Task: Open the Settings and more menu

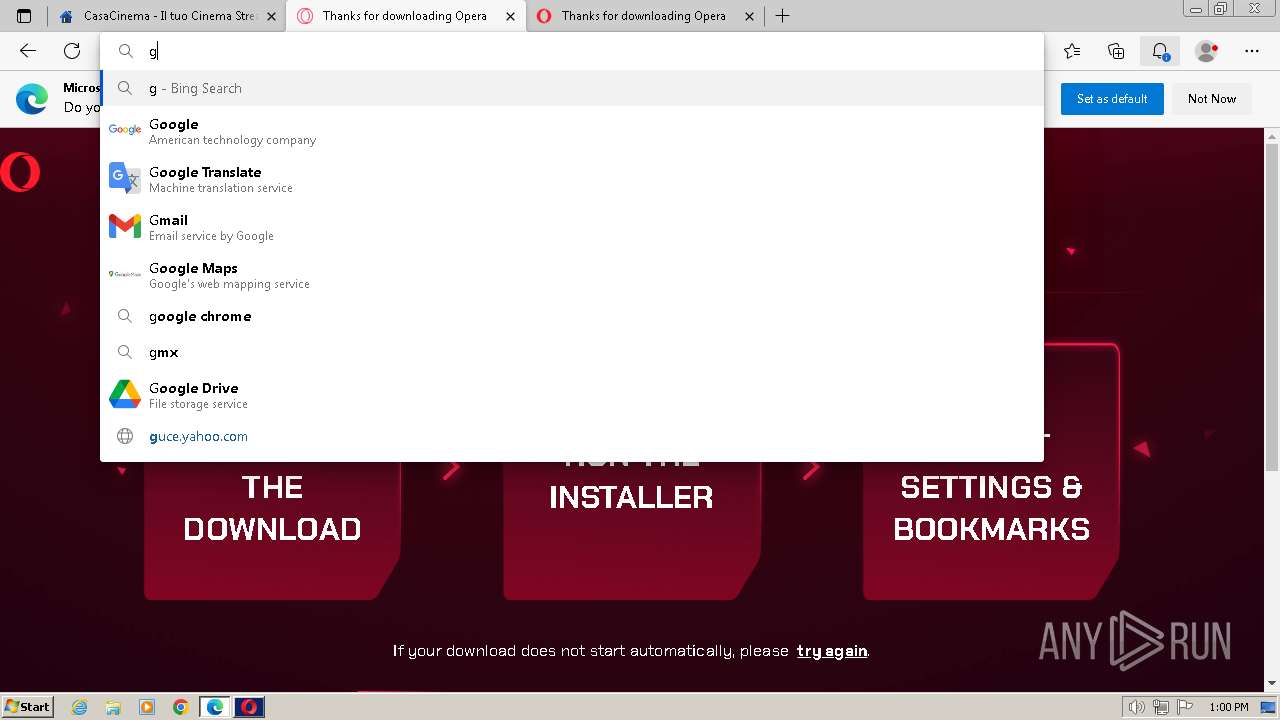Action: [x=1252, y=51]
